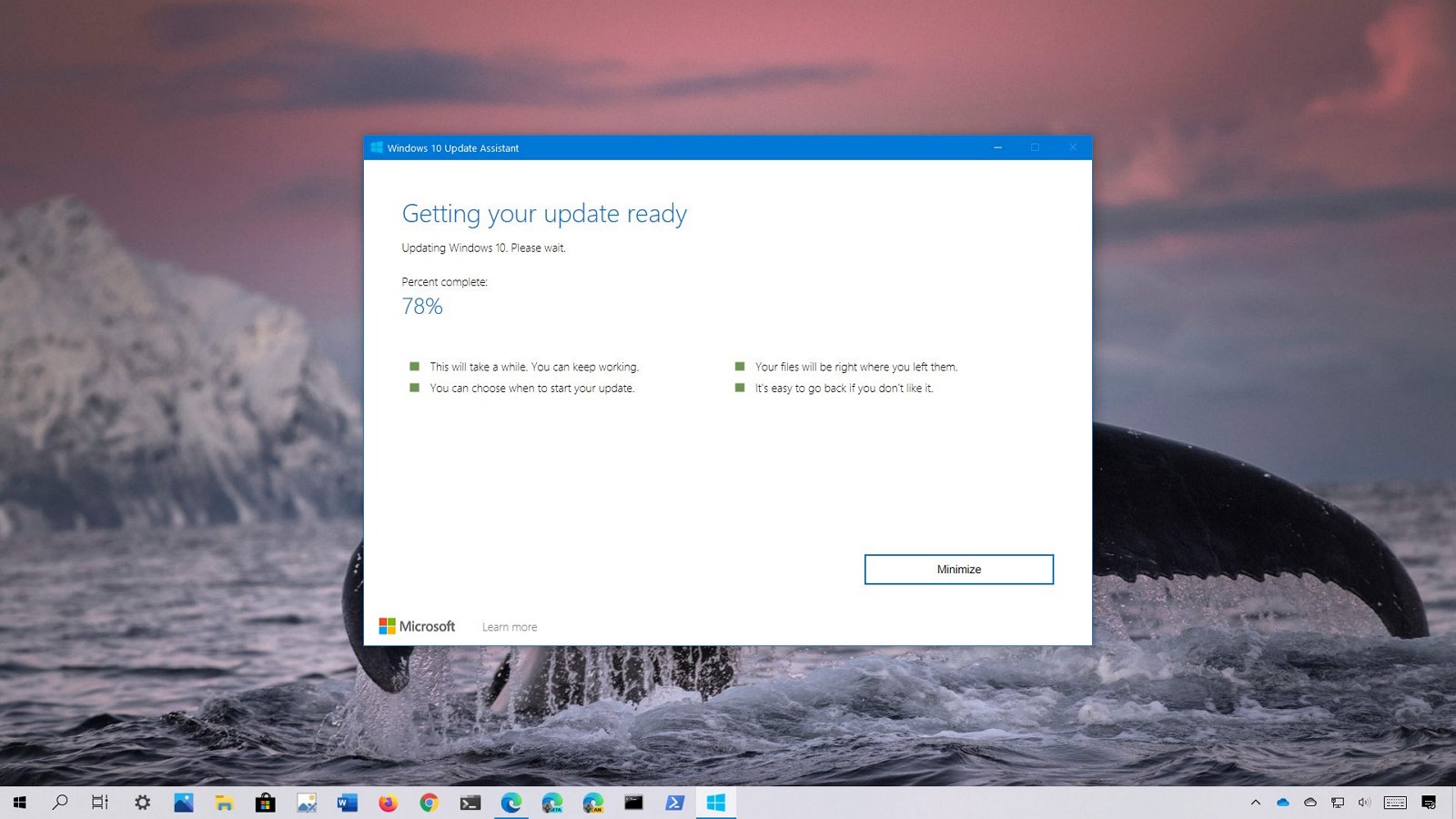Open Settings gear in the taskbar
This screenshot has width=1456, height=819.
(x=142, y=803)
